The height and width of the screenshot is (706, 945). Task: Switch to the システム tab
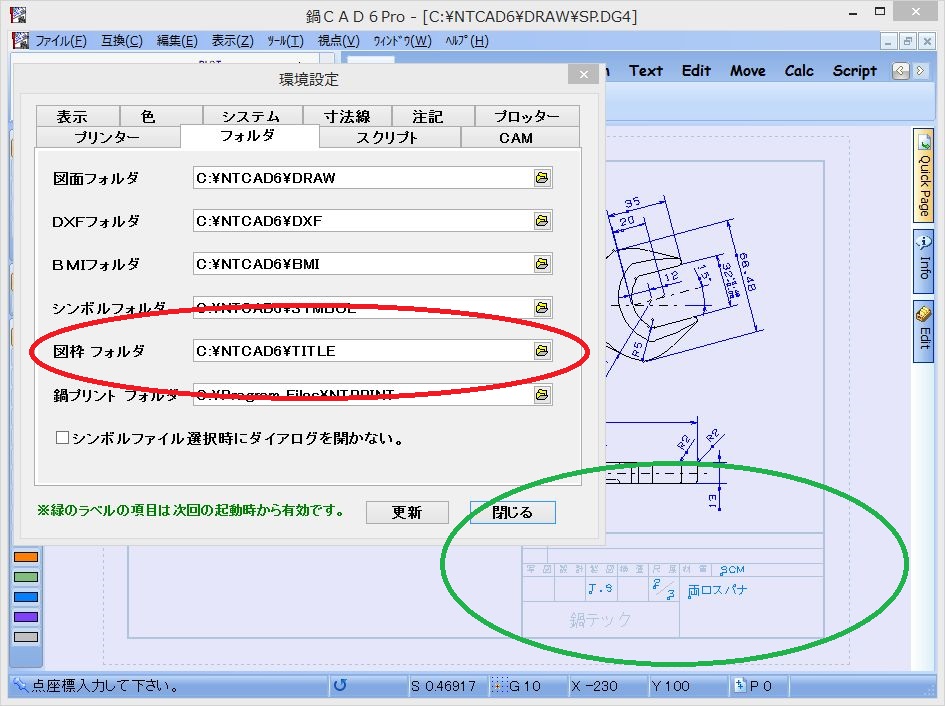[x=253, y=116]
